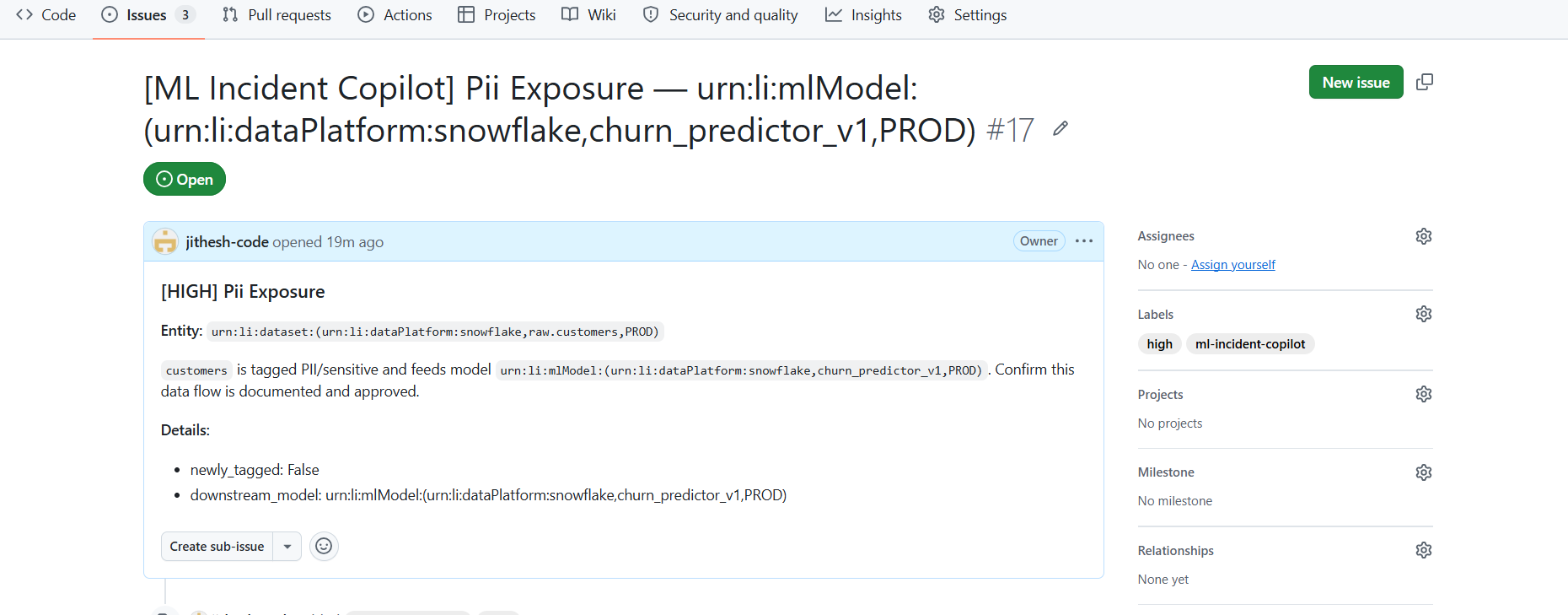Open Relationships gear settings
This screenshot has width=1568, height=615.
[x=1424, y=550]
